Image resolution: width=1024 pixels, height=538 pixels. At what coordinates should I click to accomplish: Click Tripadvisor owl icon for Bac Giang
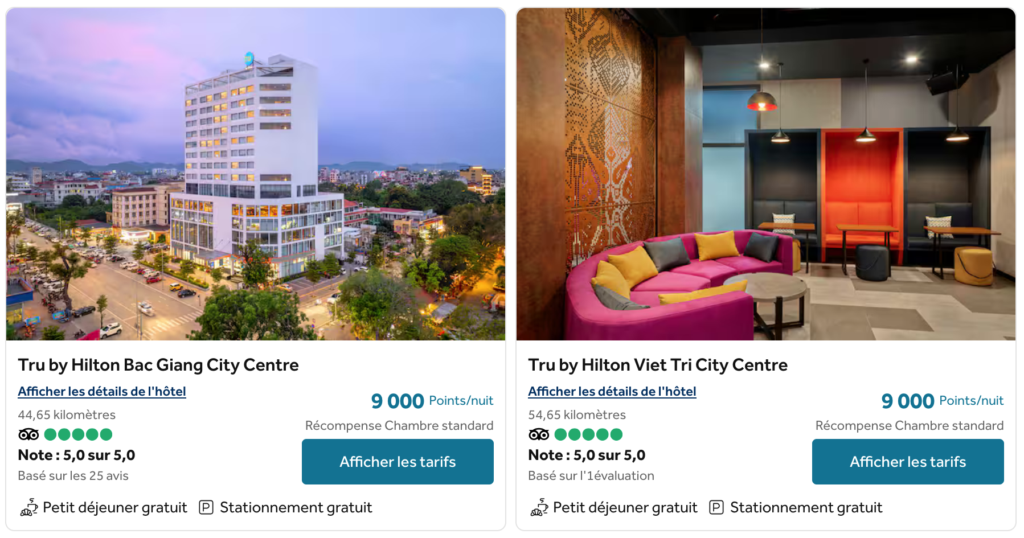(28, 434)
